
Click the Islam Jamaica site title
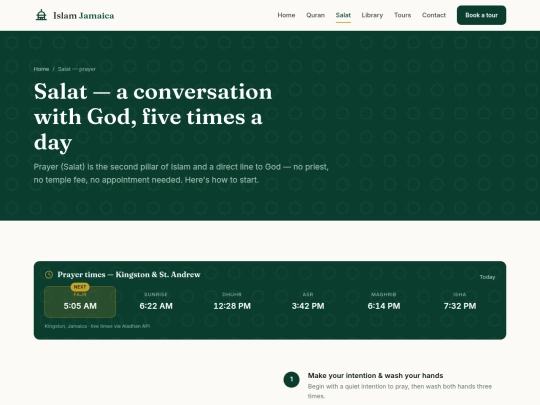point(84,15)
